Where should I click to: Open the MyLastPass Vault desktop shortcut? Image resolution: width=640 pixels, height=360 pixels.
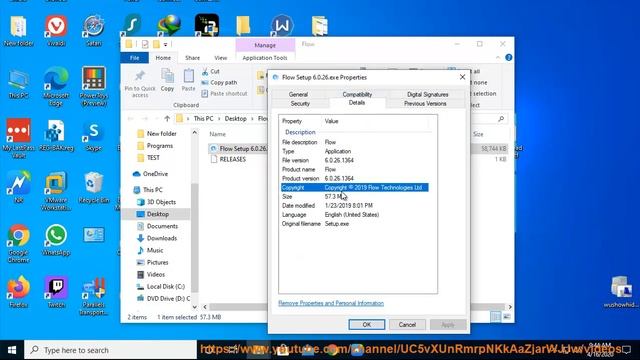click(x=18, y=138)
